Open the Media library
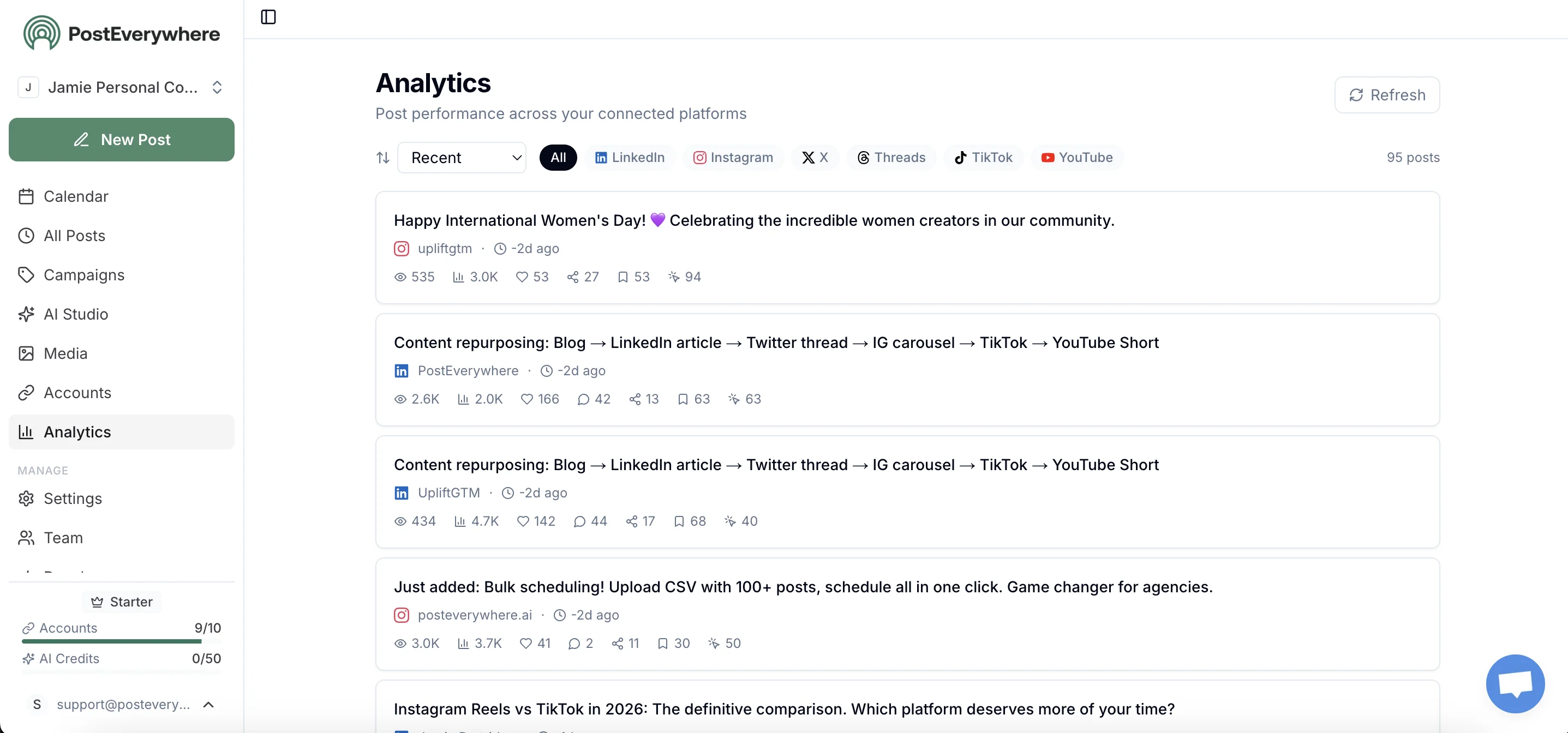 click(65, 353)
